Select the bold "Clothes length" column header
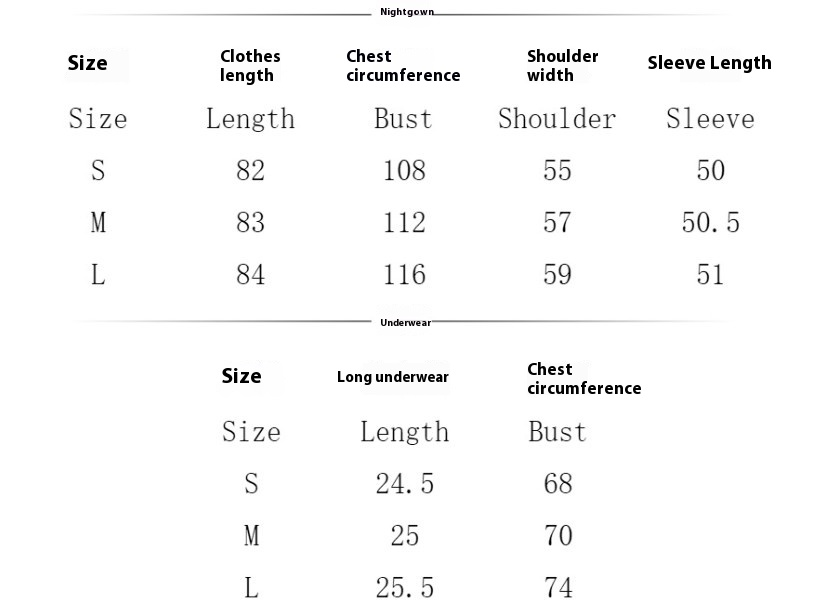 point(250,66)
